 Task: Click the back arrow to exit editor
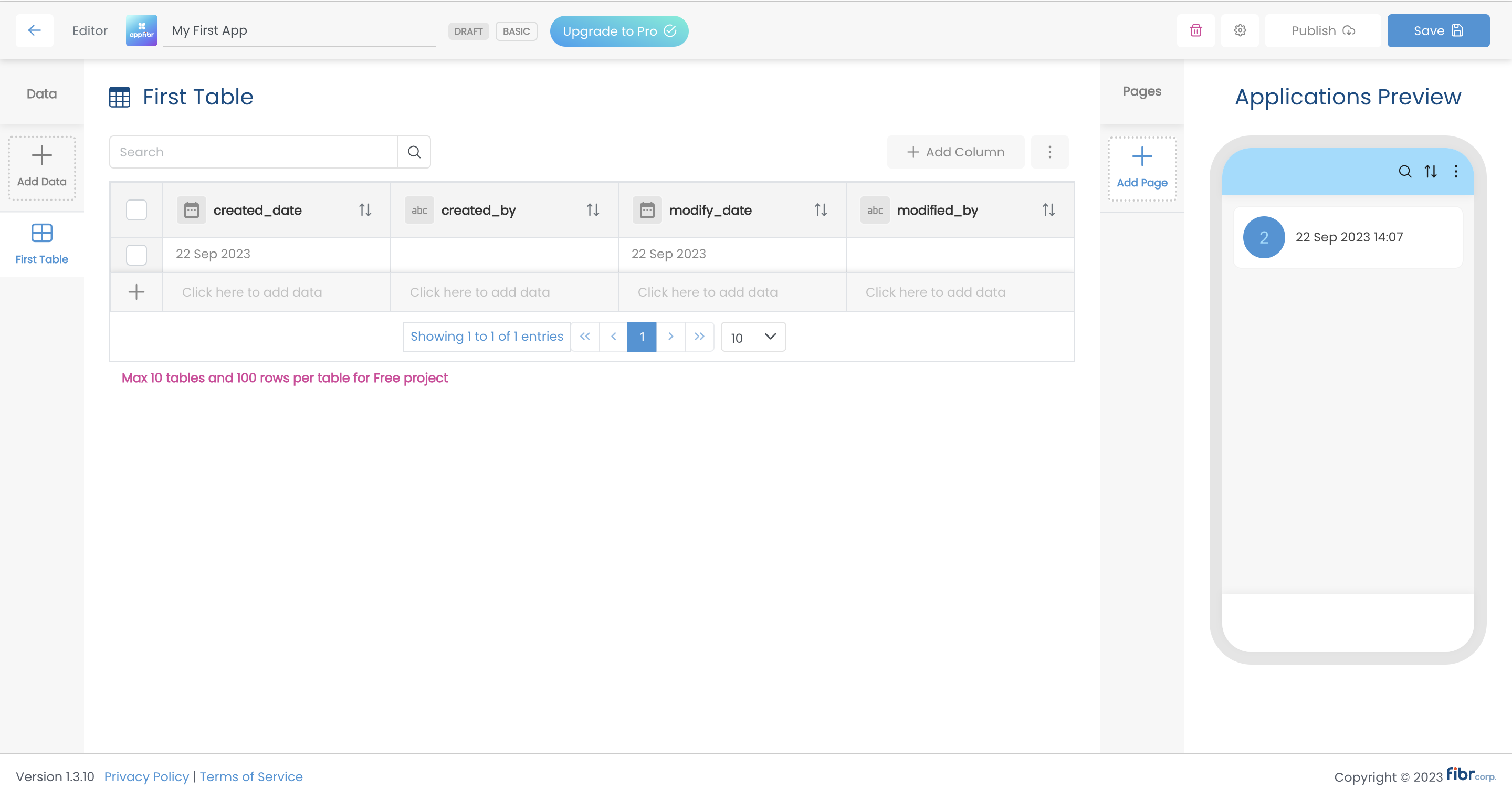tap(35, 30)
